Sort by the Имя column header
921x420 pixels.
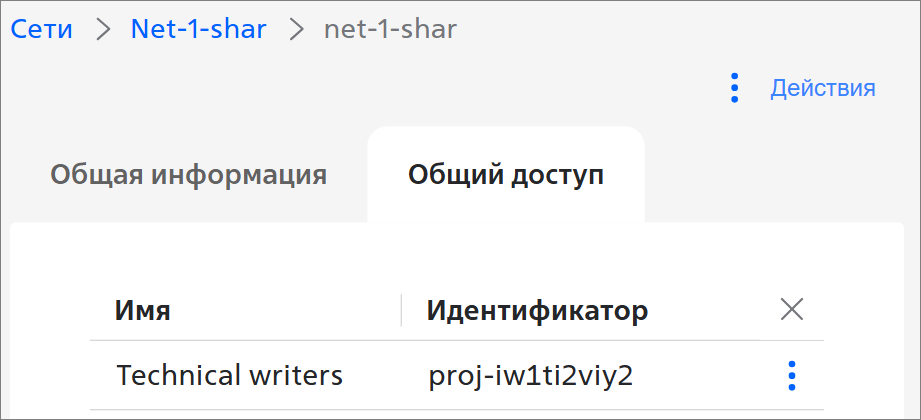click(143, 310)
